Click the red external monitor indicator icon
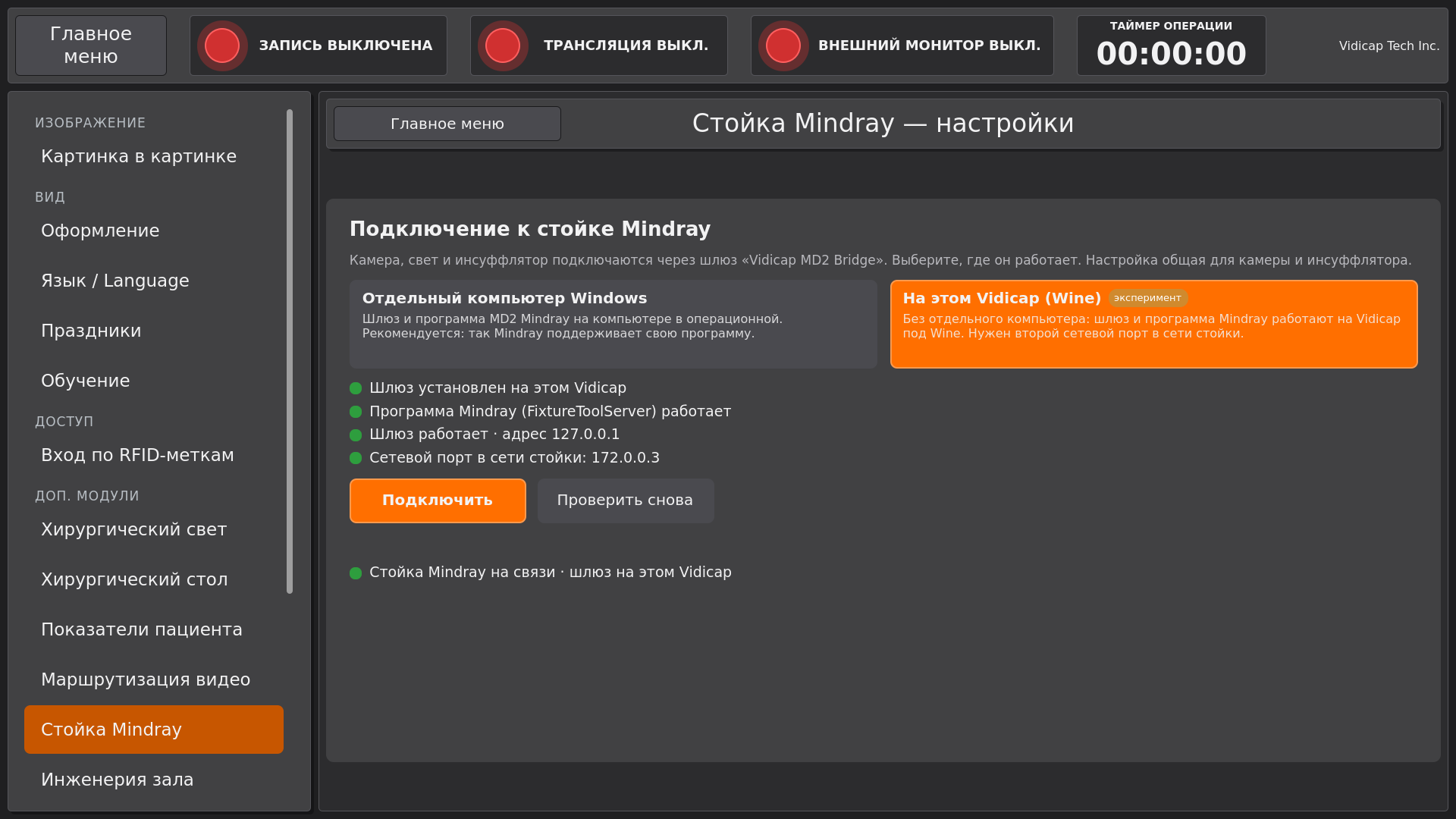 coord(783,45)
